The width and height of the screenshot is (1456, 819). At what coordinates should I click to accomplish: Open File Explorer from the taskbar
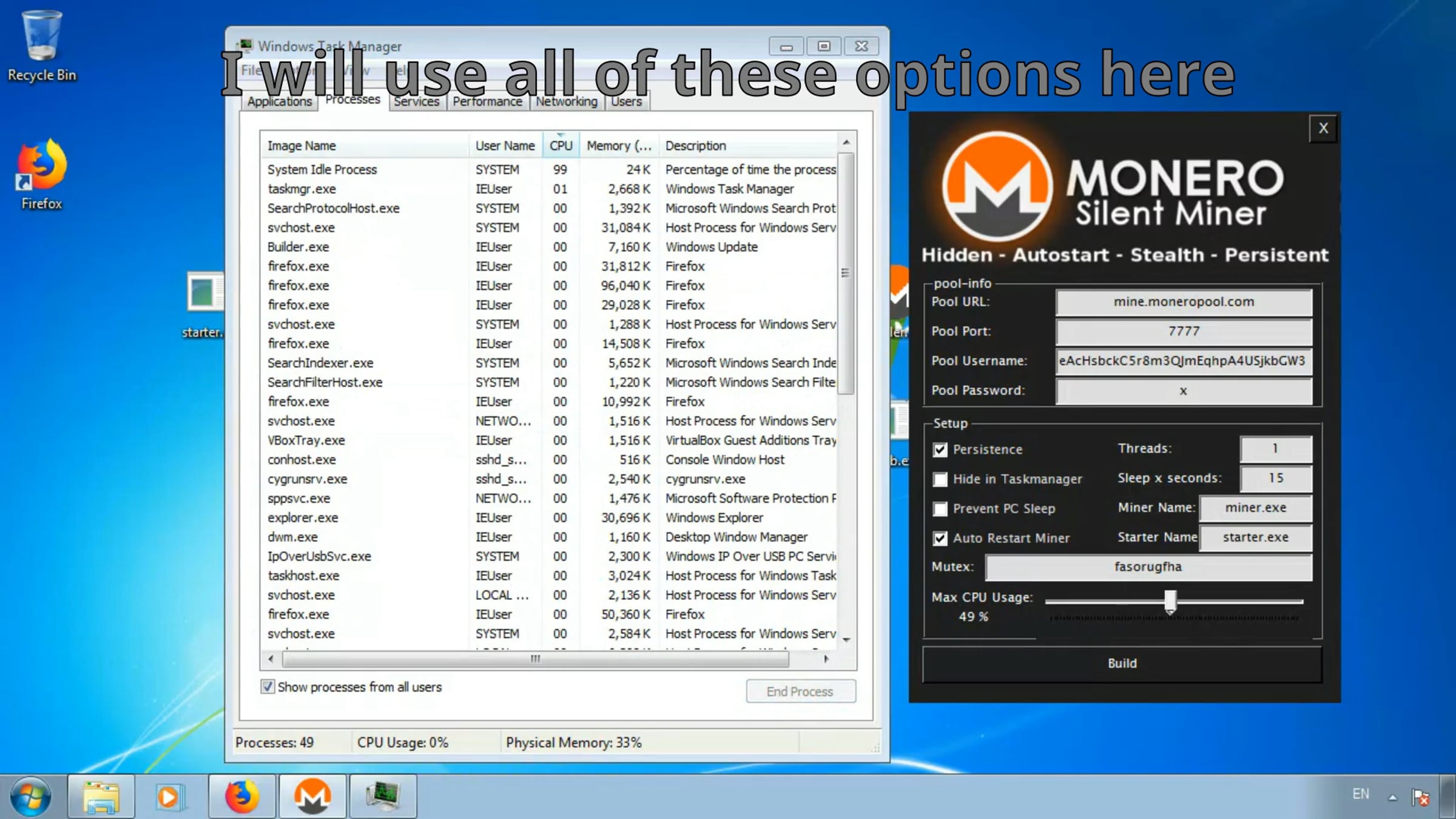[101, 796]
